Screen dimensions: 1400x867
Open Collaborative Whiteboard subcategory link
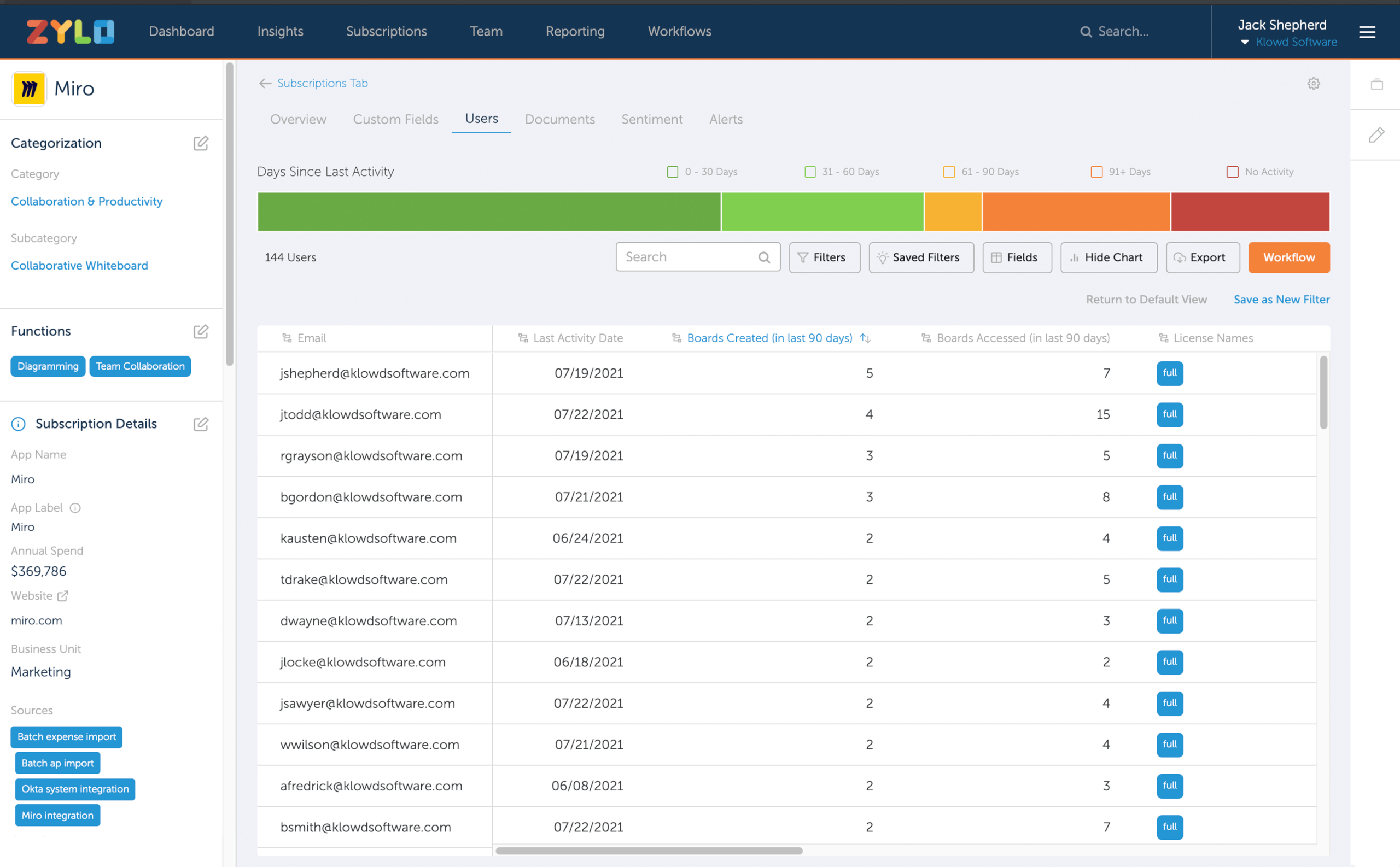[79, 266]
